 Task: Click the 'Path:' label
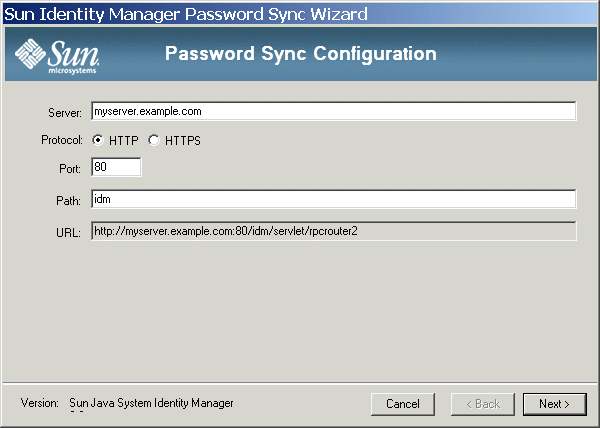(x=68, y=201)
